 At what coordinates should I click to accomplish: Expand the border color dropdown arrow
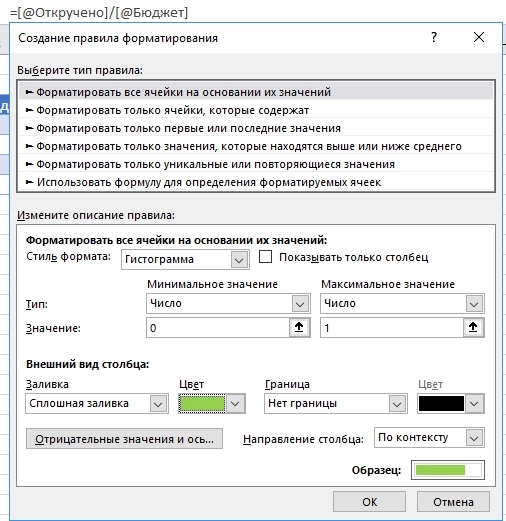[x=474, y=404]
